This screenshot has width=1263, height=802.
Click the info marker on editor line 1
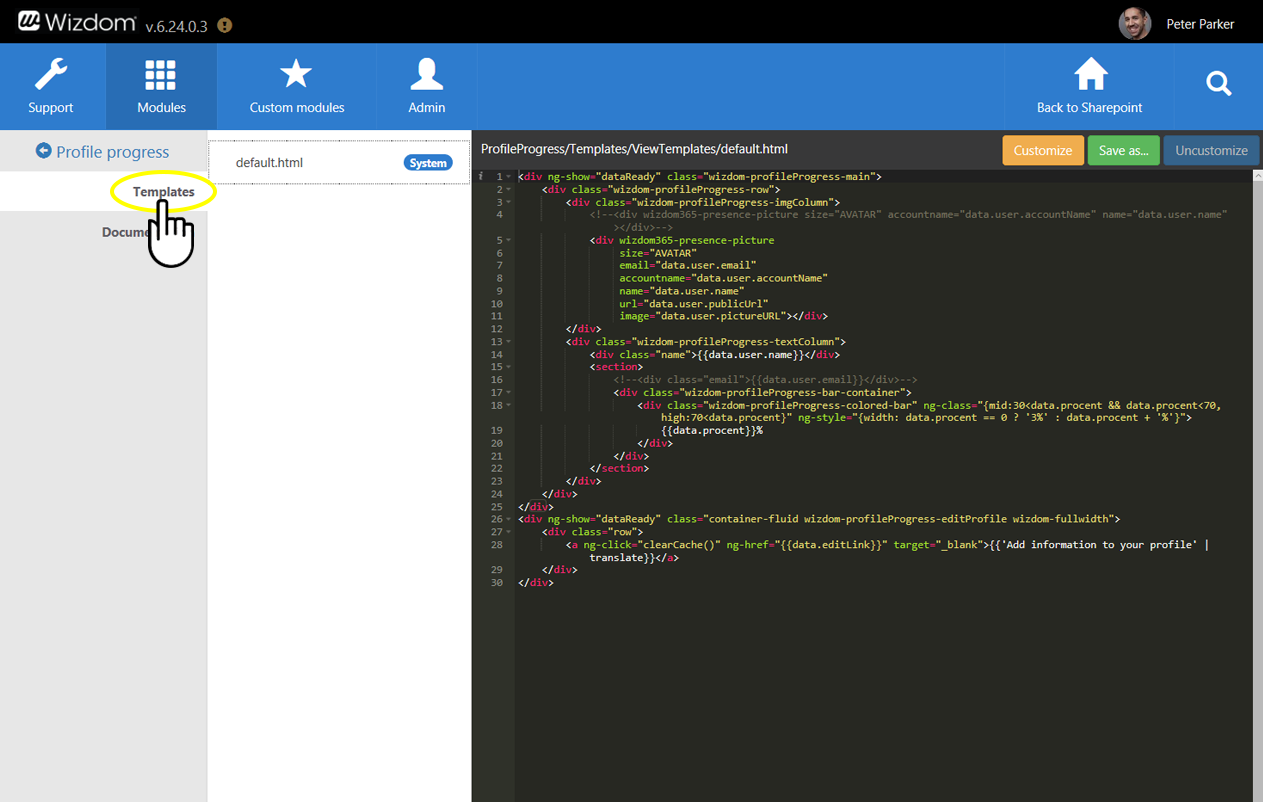pyautogui.click(x=481, y=177)
